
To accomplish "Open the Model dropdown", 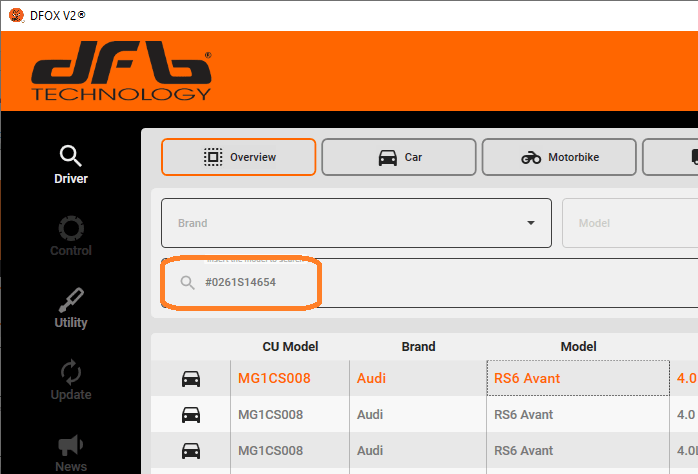I will pyautogui.click(x=630, y=223).
